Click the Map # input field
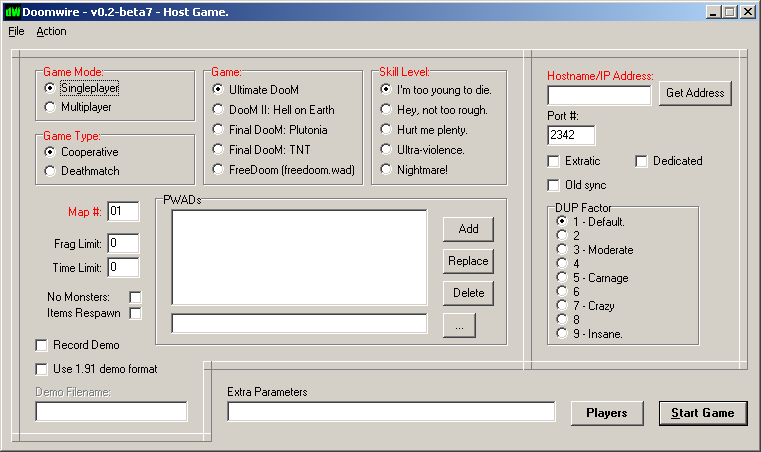Image resolution: width=761 pixels, height=452 pixels. 123,212
